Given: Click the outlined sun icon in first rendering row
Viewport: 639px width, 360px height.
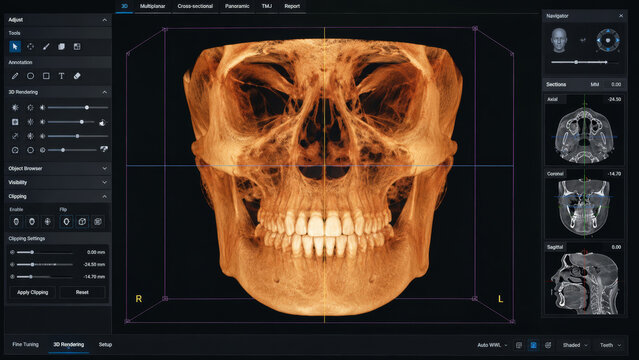Looking at the screenshot, I should [x=31, y=108].
